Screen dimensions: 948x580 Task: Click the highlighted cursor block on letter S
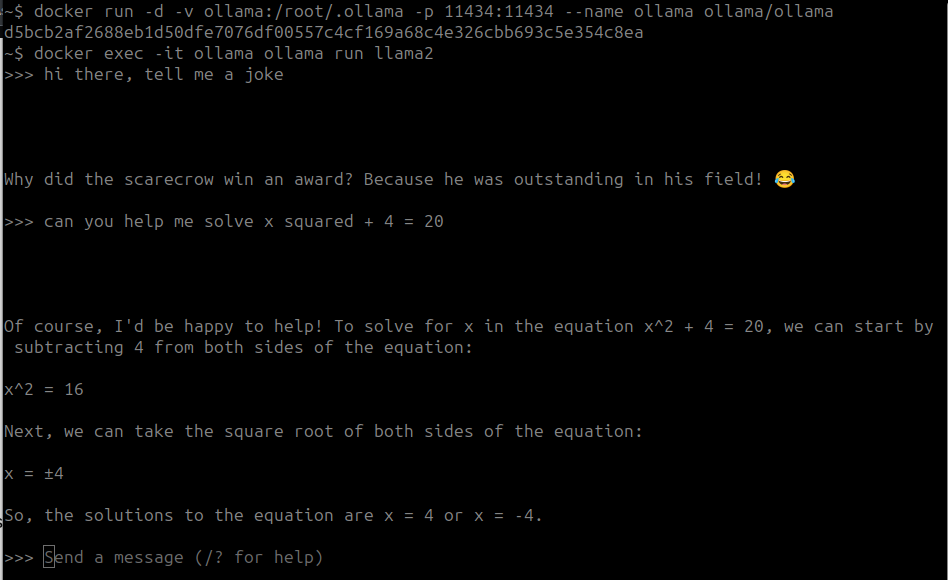(49, 556)
